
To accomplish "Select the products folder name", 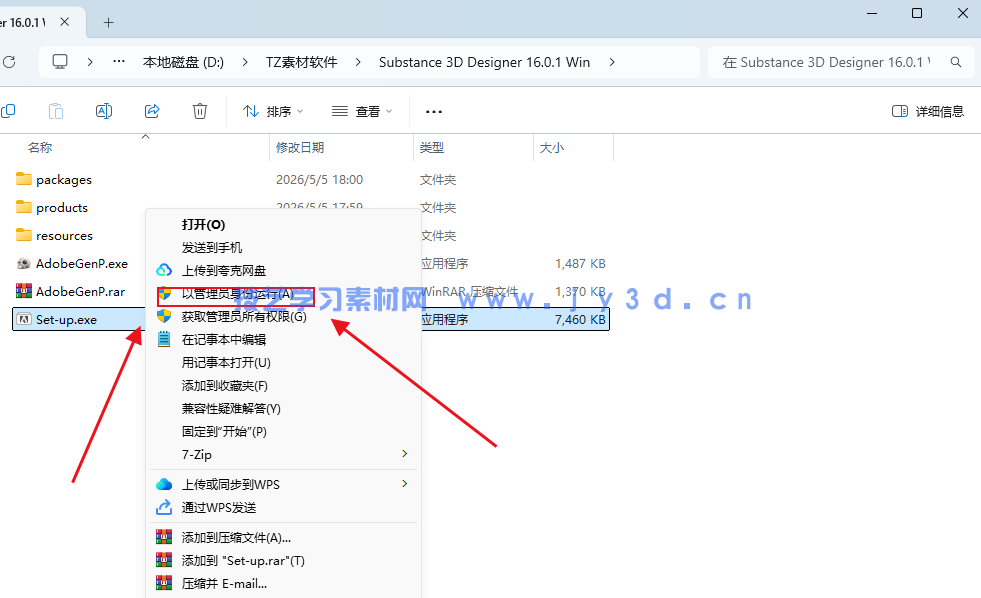I will [62, 208].
